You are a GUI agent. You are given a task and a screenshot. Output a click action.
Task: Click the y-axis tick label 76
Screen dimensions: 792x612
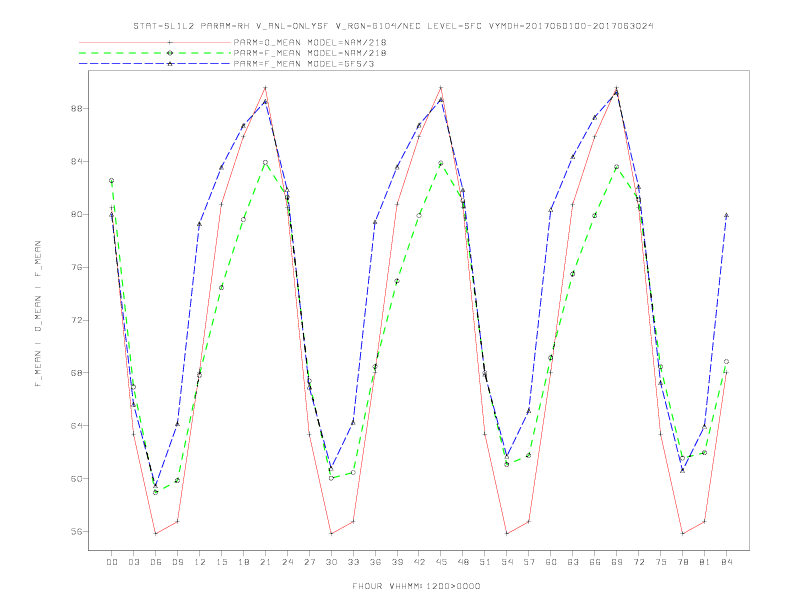tap(77, 267)
